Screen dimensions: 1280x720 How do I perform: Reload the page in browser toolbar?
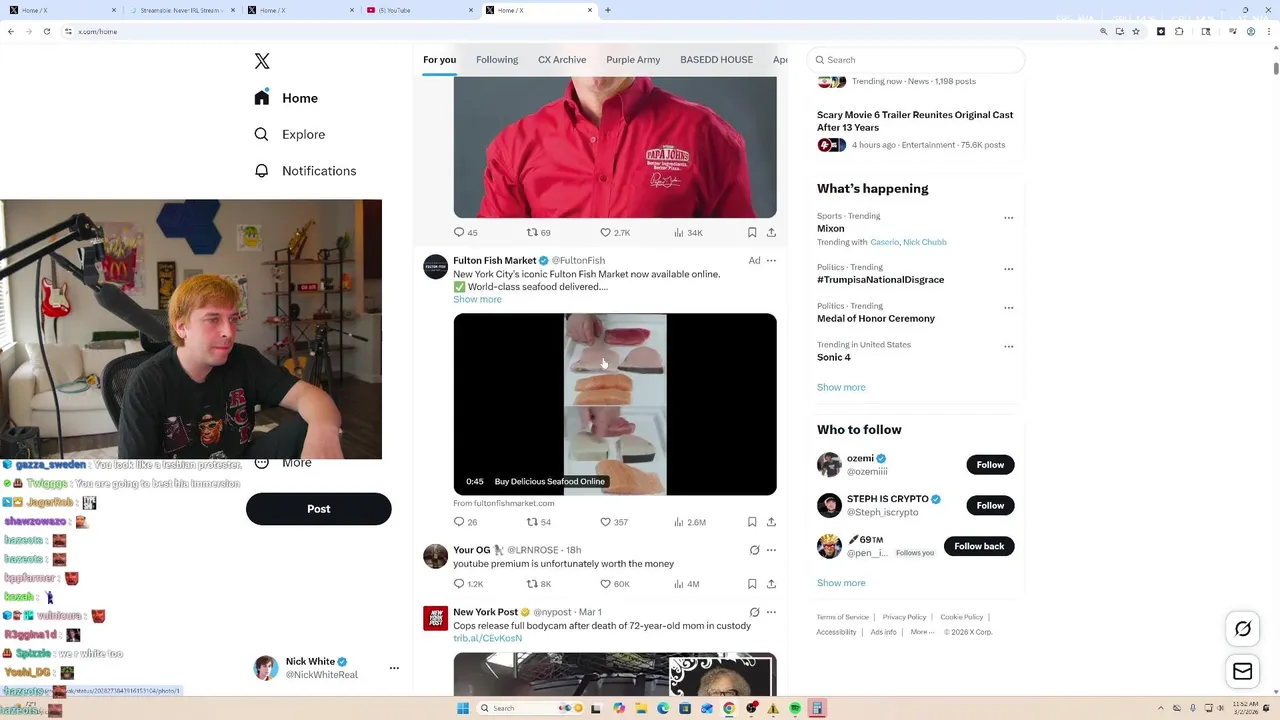coord(46,31)
